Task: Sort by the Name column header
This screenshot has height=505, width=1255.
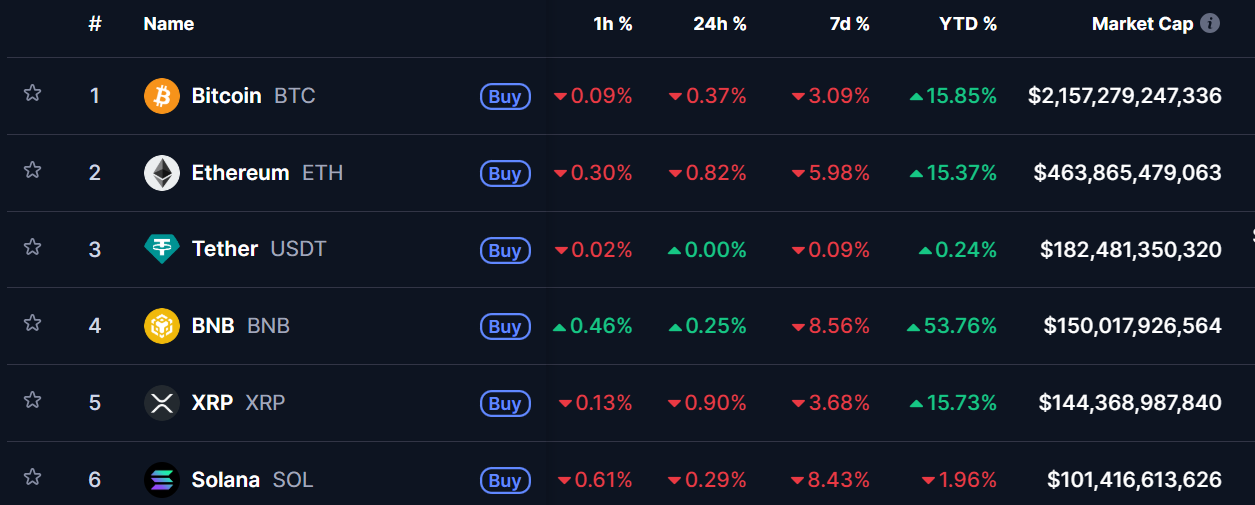Action: click(169, 24)
